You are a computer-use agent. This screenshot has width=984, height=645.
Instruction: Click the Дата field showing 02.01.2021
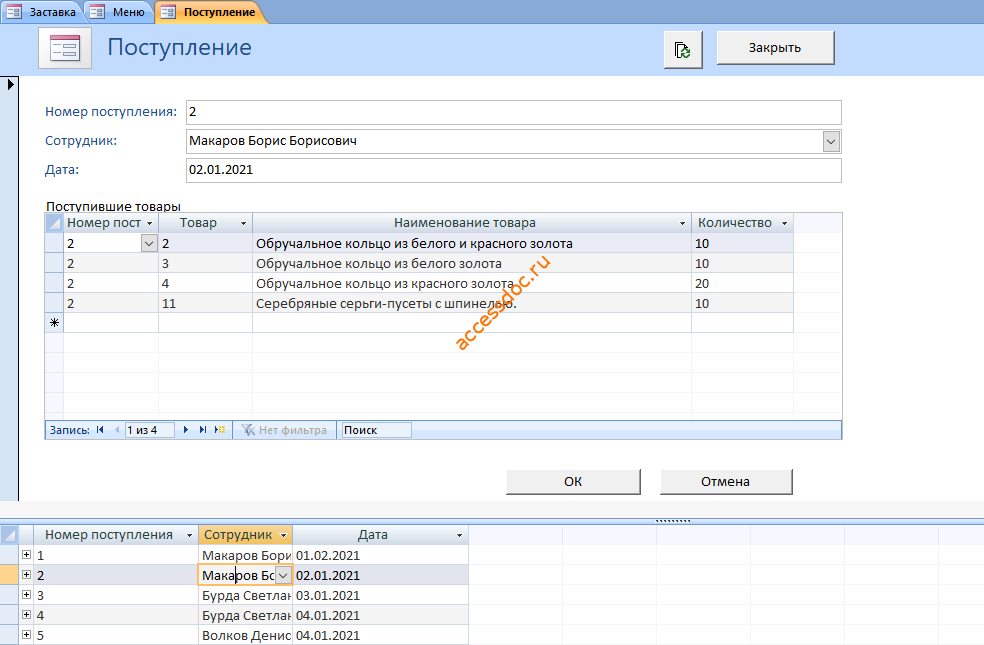[x=513, y=170]
